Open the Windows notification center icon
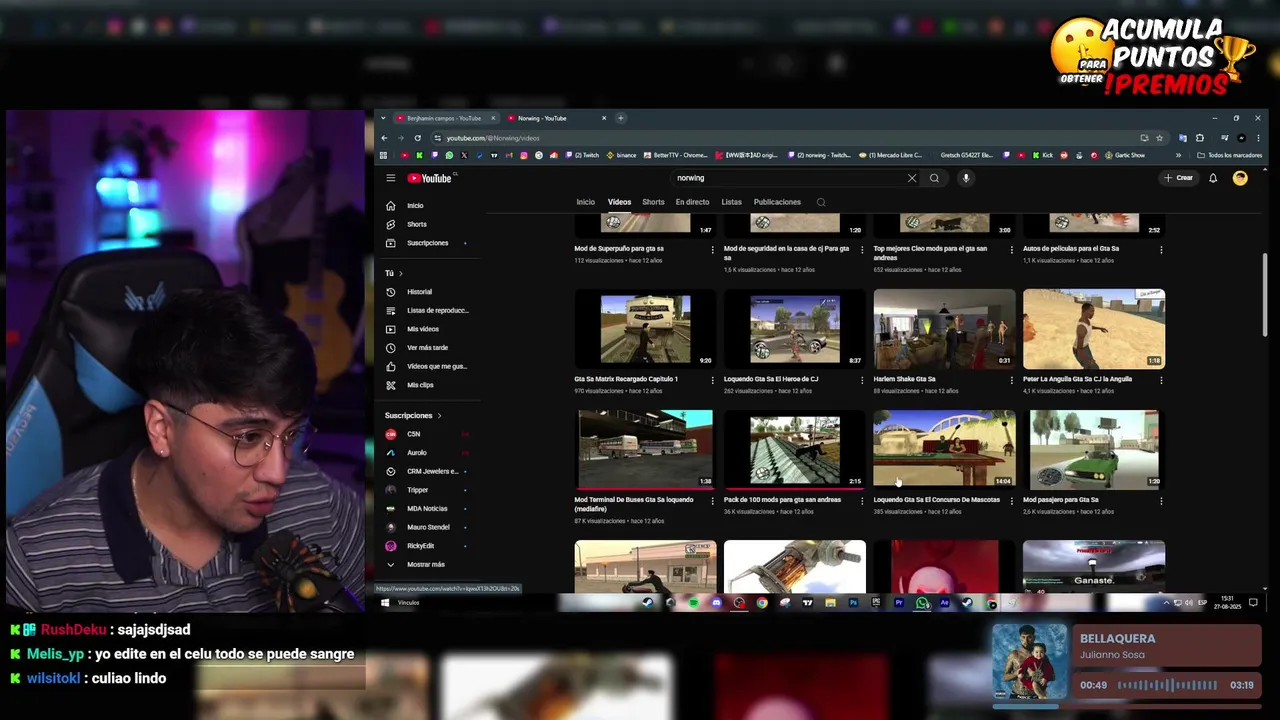Screen dimensions: 1280x720 [1252, 603]
